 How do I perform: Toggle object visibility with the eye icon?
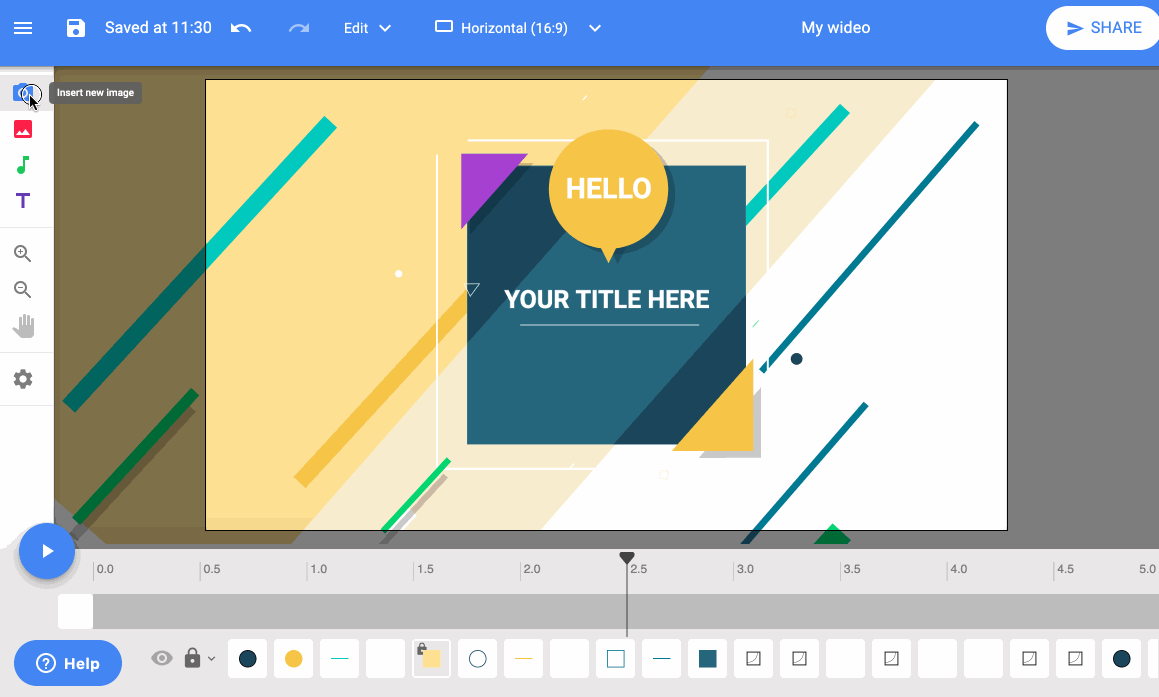pos(162,658)
